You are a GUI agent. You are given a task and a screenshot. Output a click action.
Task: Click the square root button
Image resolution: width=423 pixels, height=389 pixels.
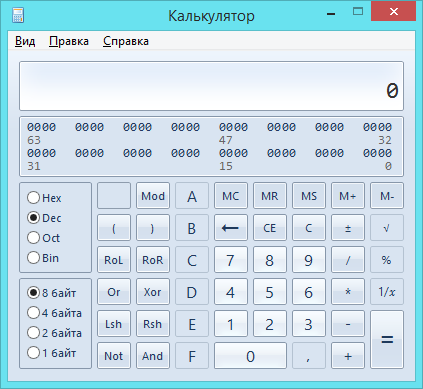tap(387, 228)
